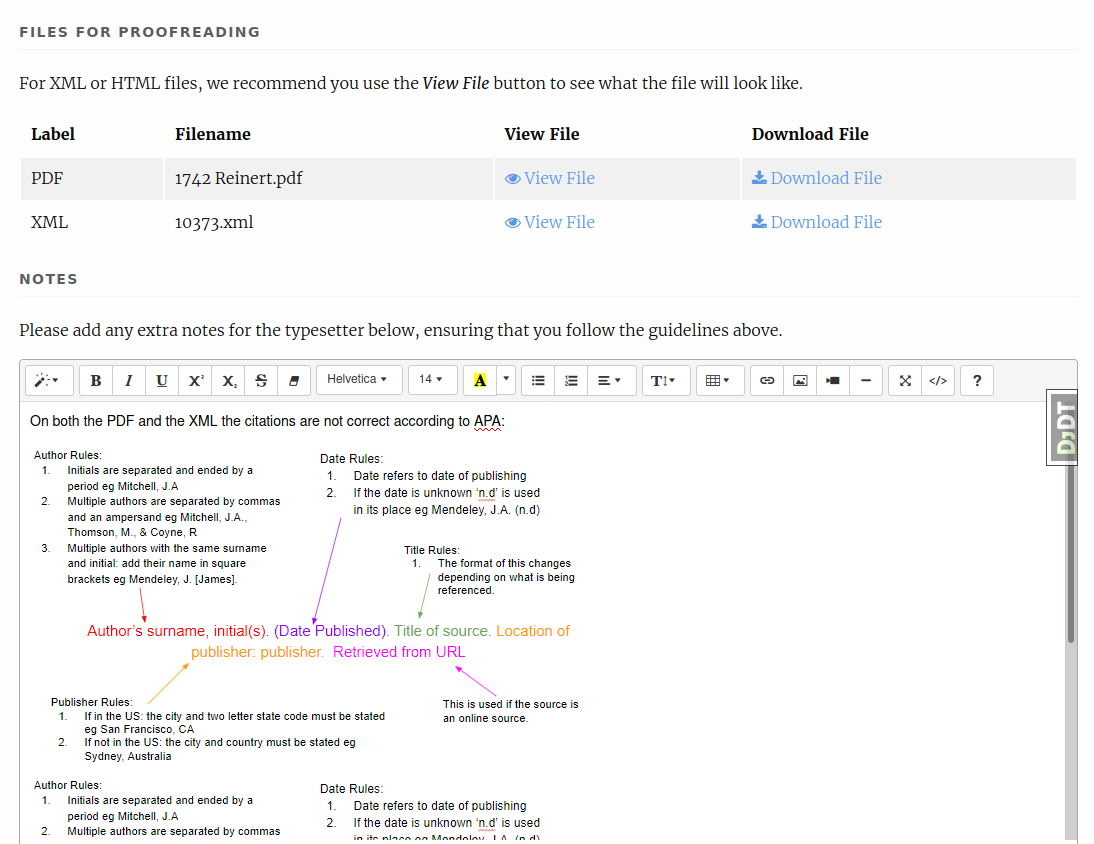Image resolution: width=1094 pixels, height=844 pixels.
Task: Toggle bold formatting in notes editor
Action: click(96, 380)
